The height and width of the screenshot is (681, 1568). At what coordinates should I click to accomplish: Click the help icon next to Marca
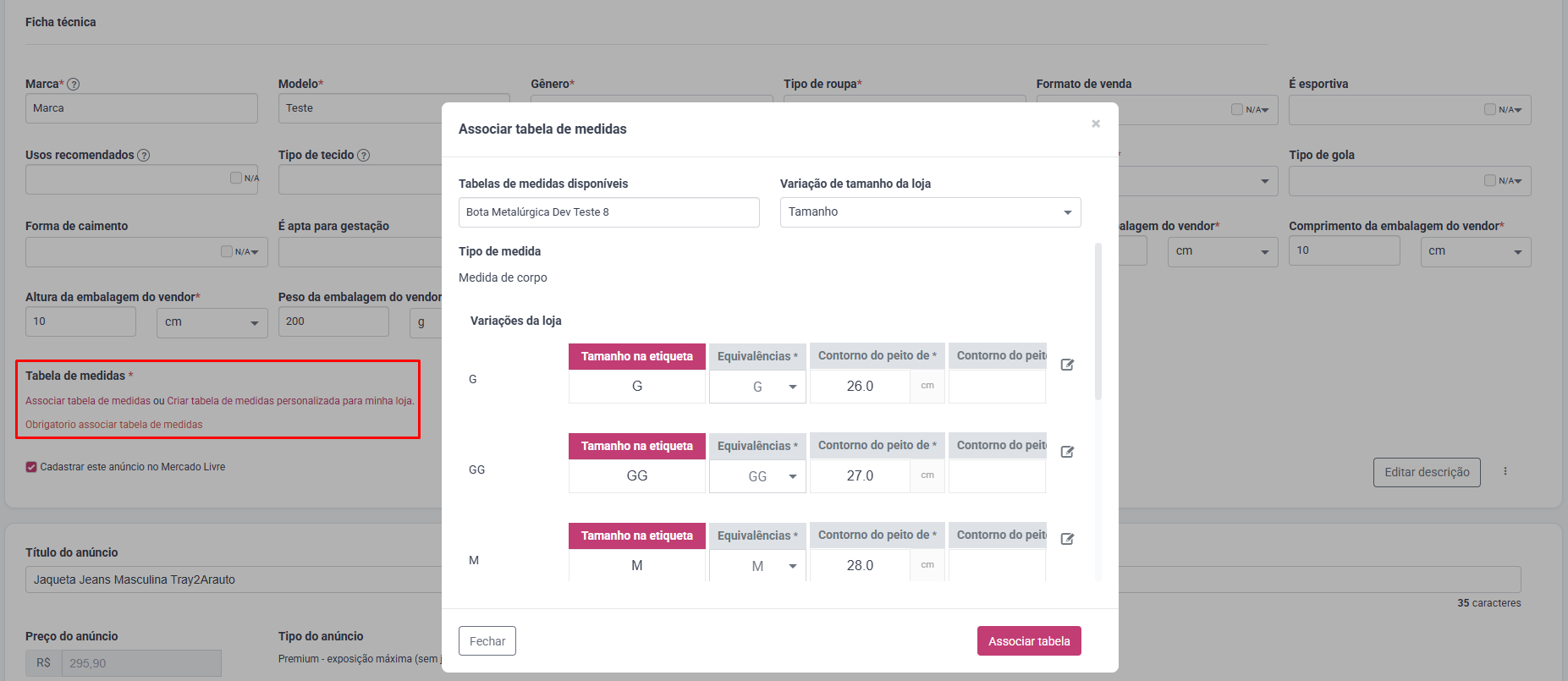pyautogui.click(x=74, y=84)
